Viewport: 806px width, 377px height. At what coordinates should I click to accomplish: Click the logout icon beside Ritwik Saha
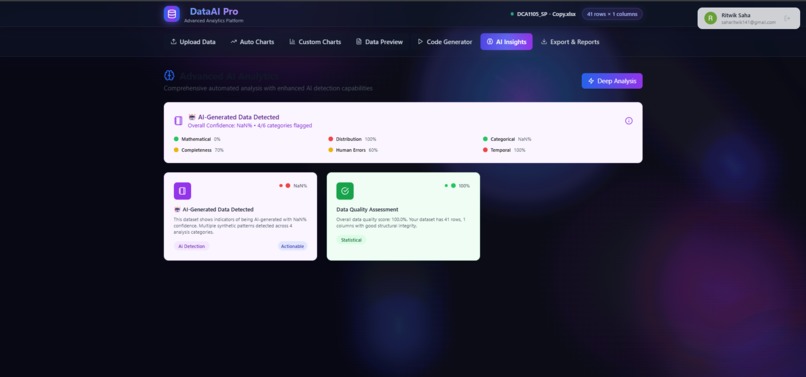pos(787,18)
